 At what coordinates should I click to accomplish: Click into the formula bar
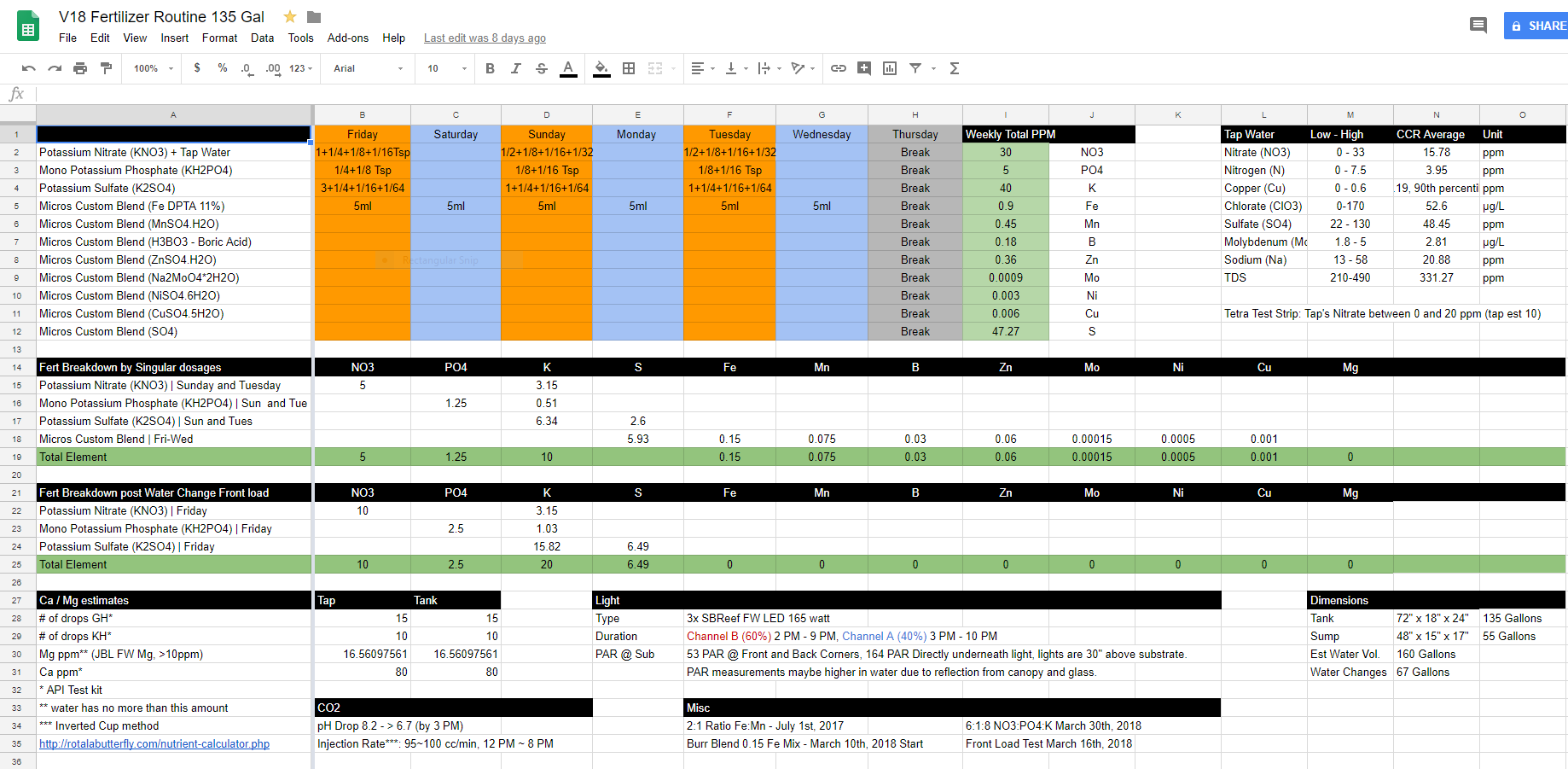pos(802,94)
